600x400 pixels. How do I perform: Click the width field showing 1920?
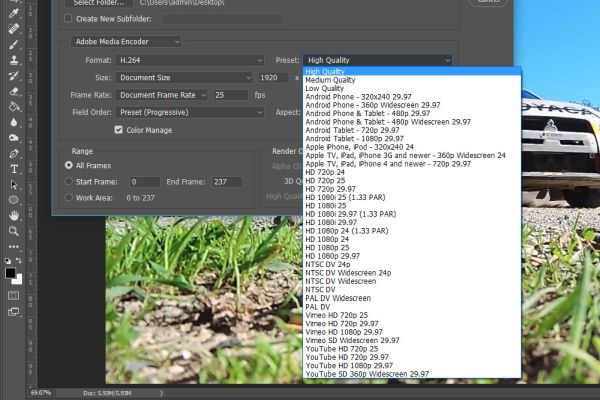(273, 78)
